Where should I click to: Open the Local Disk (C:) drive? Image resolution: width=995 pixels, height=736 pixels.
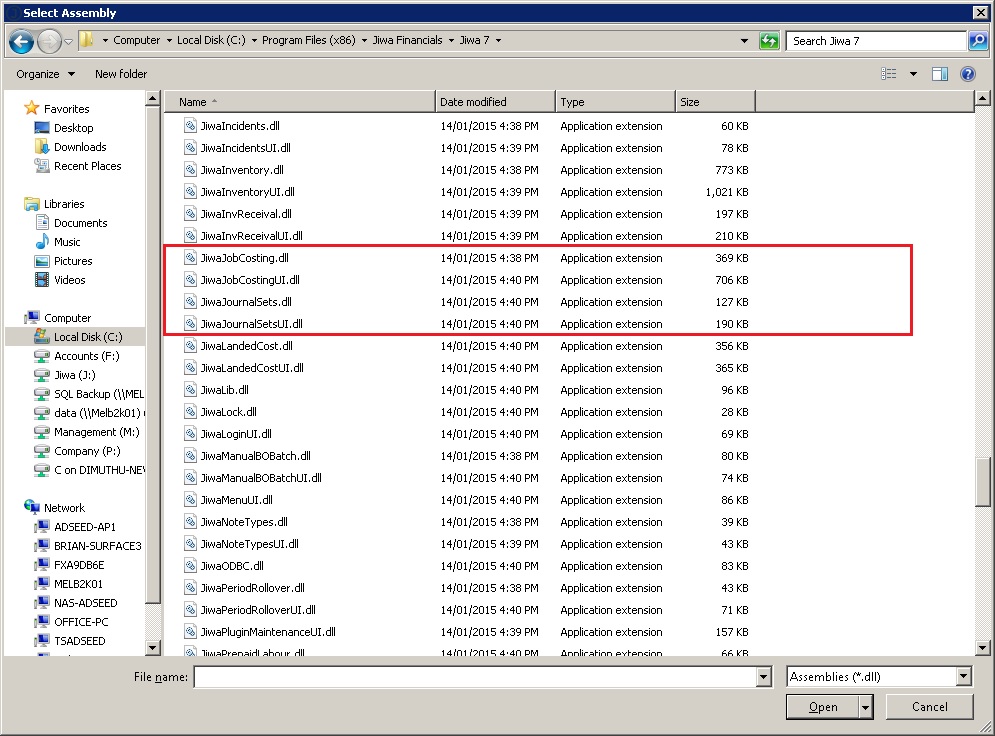coord(88,337)
